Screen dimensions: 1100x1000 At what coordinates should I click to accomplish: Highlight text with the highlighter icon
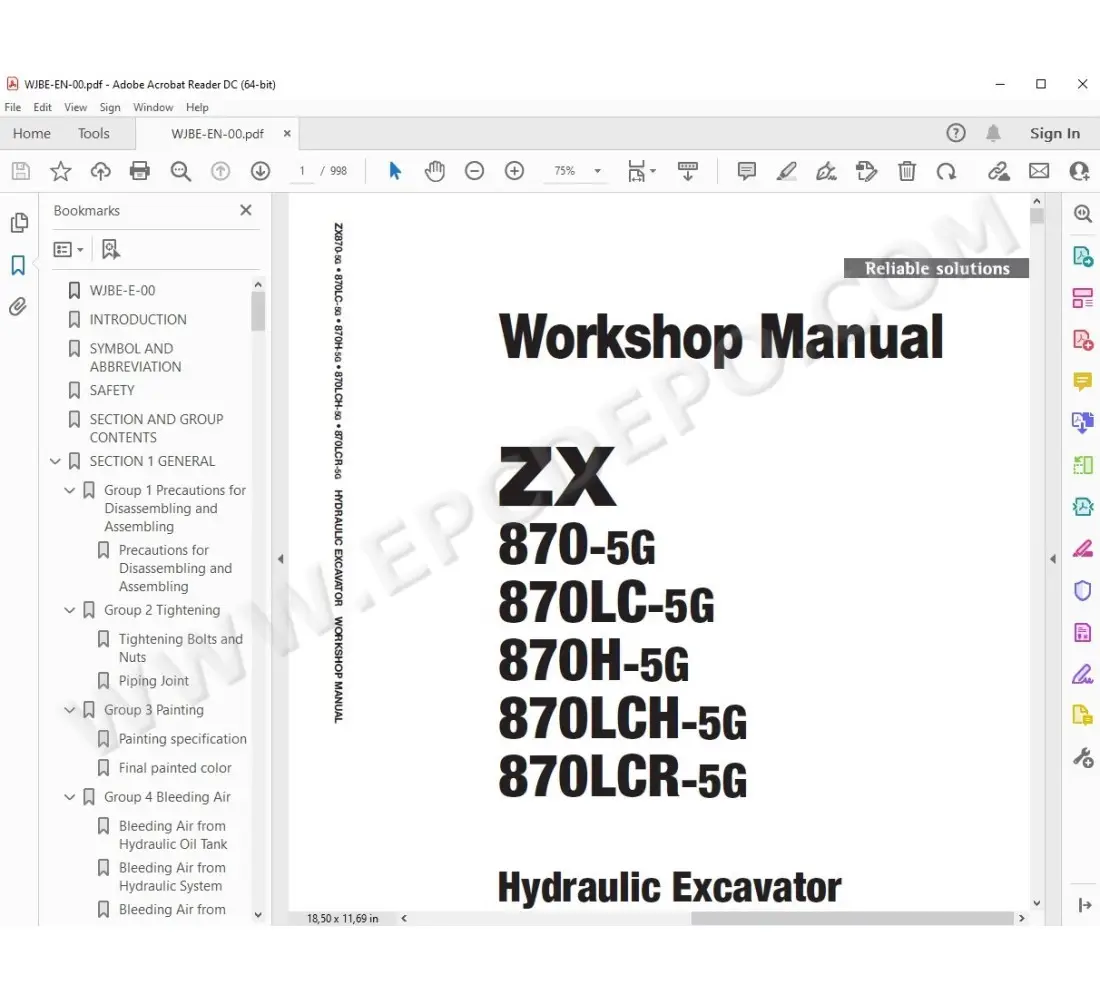[786, 170]
